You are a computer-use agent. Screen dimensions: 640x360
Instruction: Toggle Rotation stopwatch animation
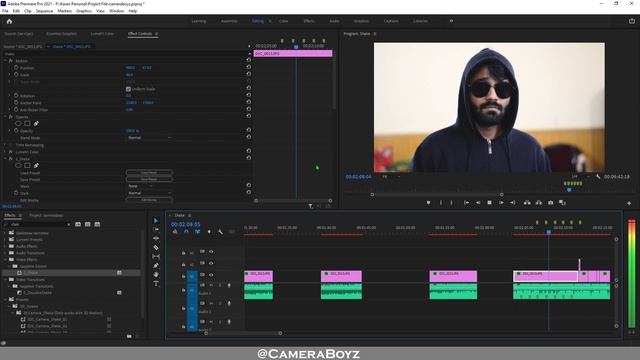pyautogui.click(x=16, y=96)
